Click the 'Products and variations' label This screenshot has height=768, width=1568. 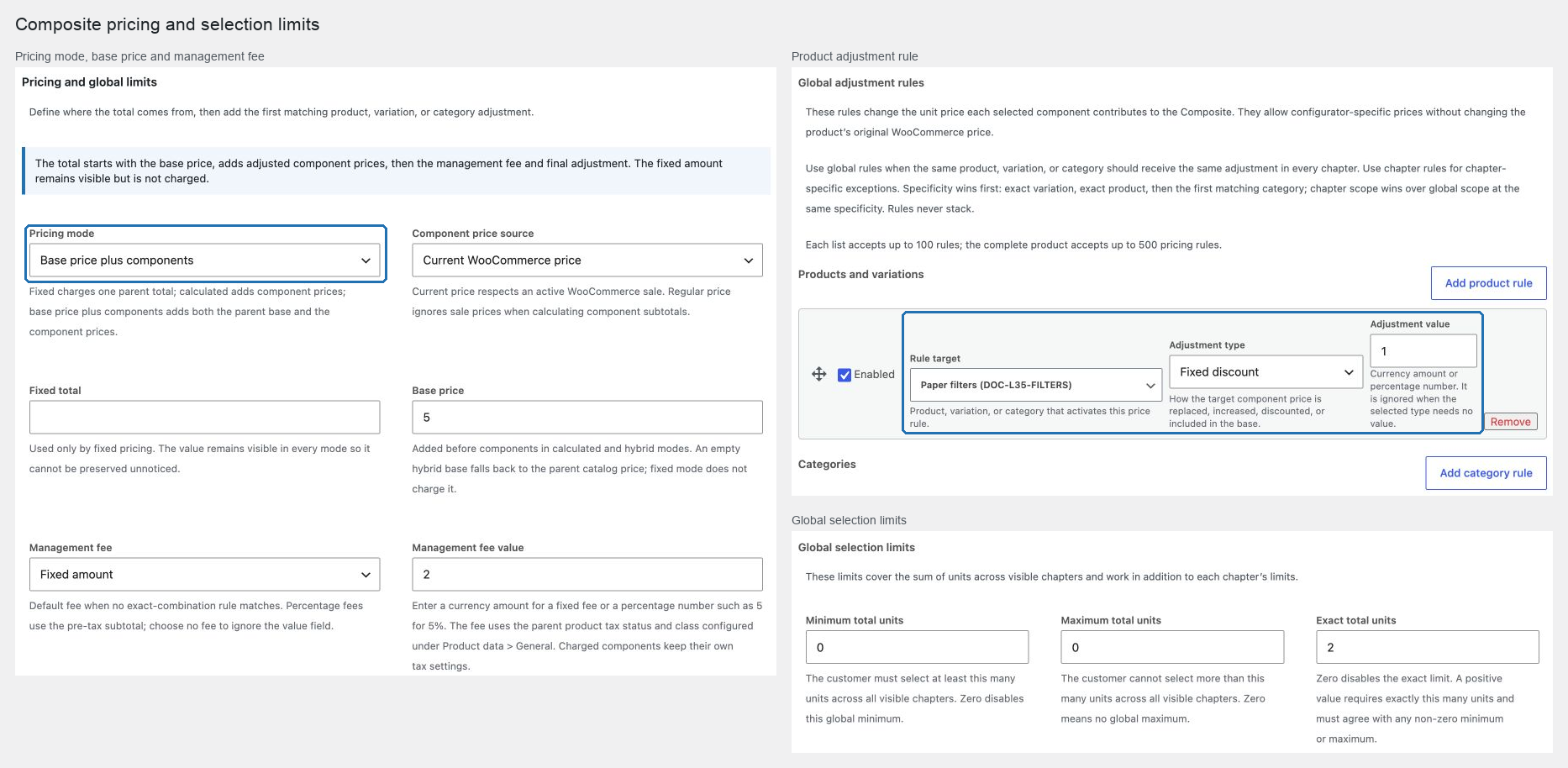click(860, 274)
